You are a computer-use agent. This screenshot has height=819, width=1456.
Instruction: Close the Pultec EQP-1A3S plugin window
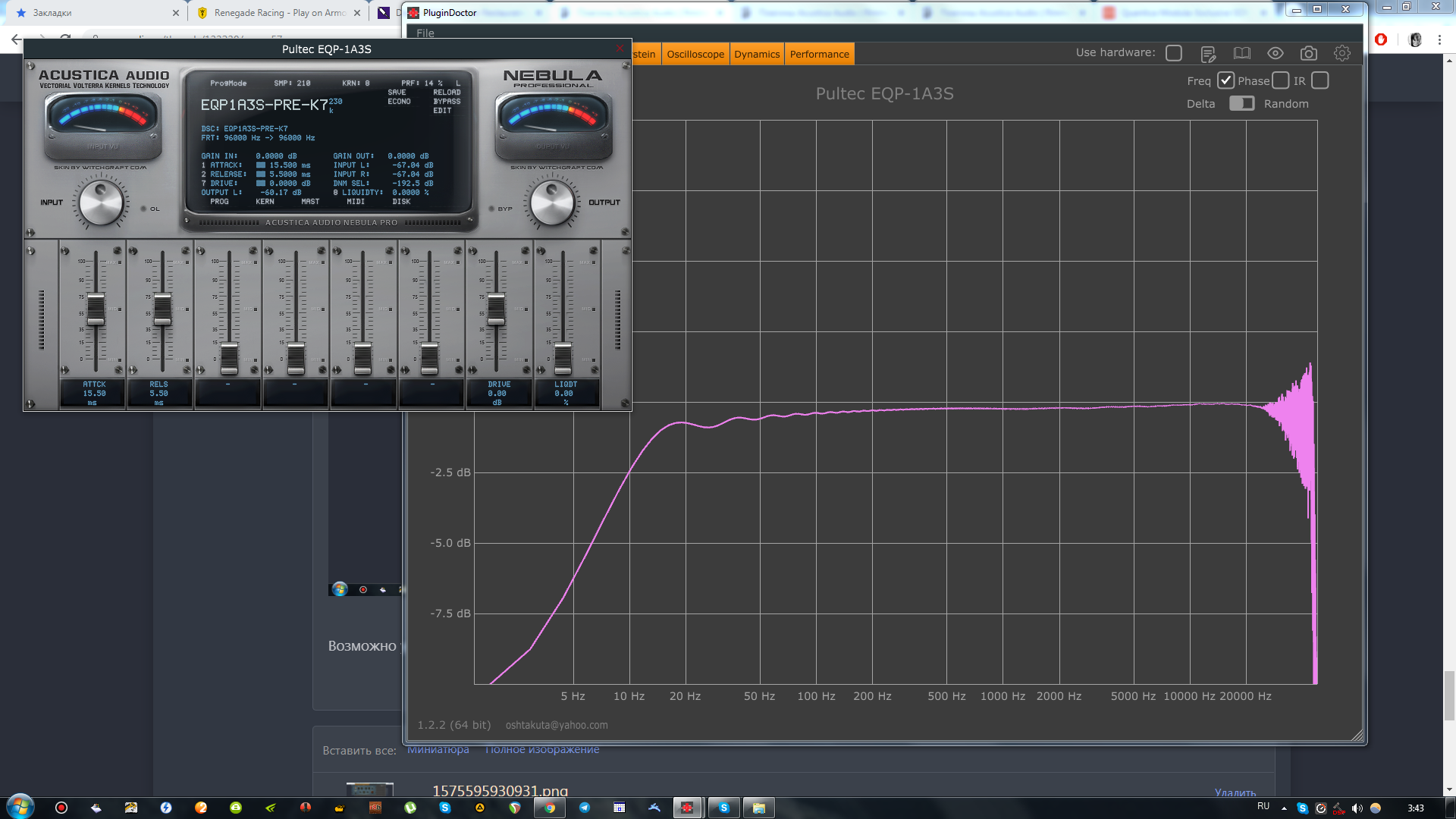620,49
